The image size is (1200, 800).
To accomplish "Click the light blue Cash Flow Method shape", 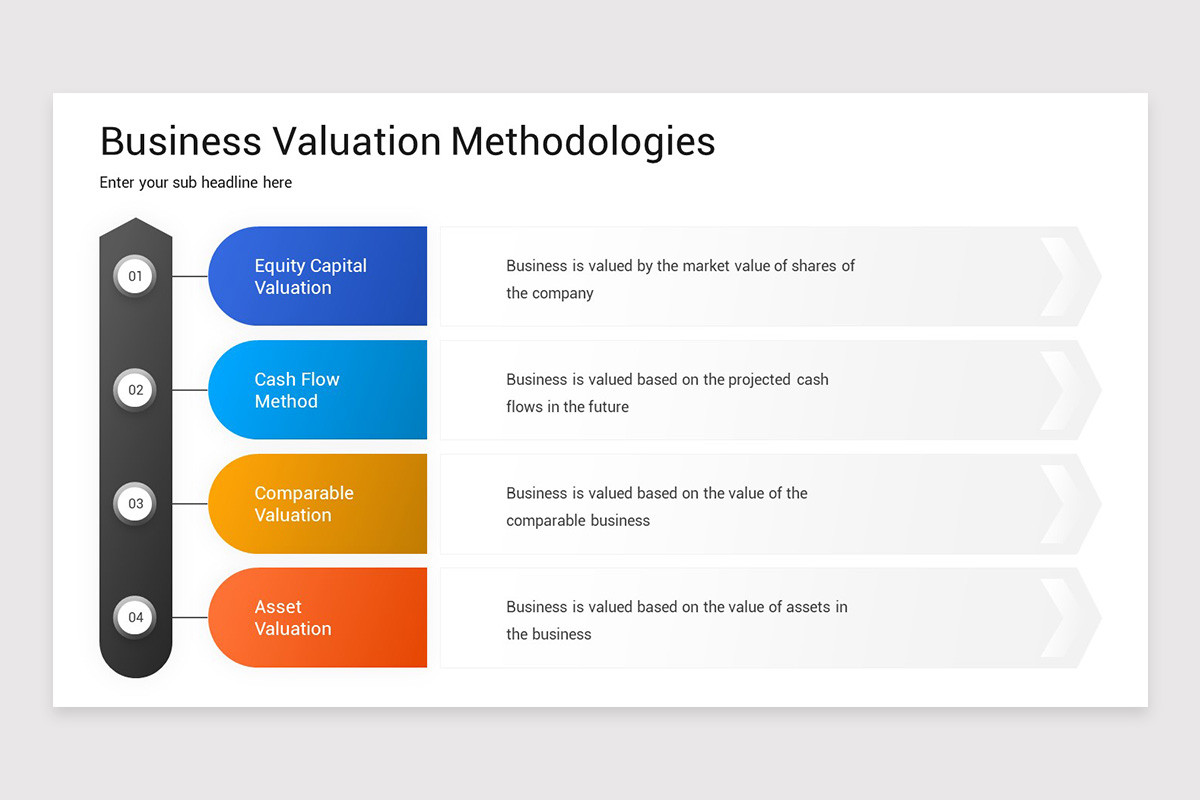I will coord(318,390).
